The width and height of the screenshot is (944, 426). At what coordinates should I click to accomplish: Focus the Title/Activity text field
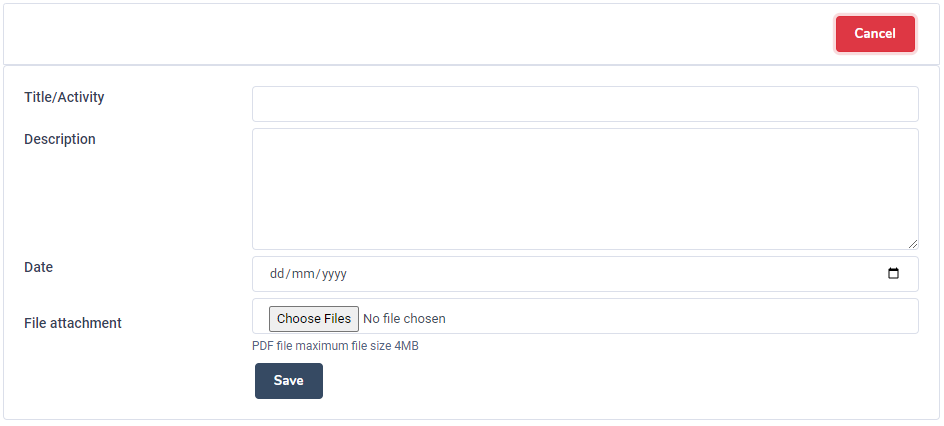585,104
